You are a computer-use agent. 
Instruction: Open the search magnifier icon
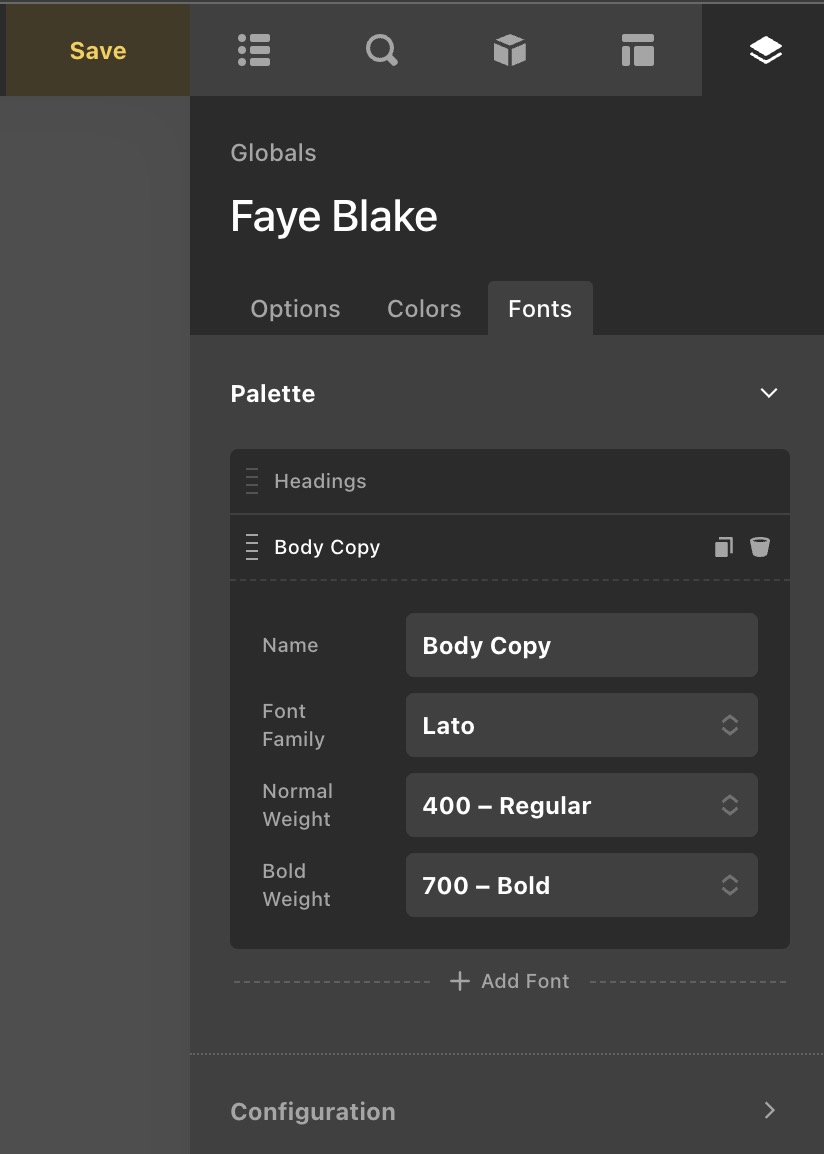[x=382, y=51]
